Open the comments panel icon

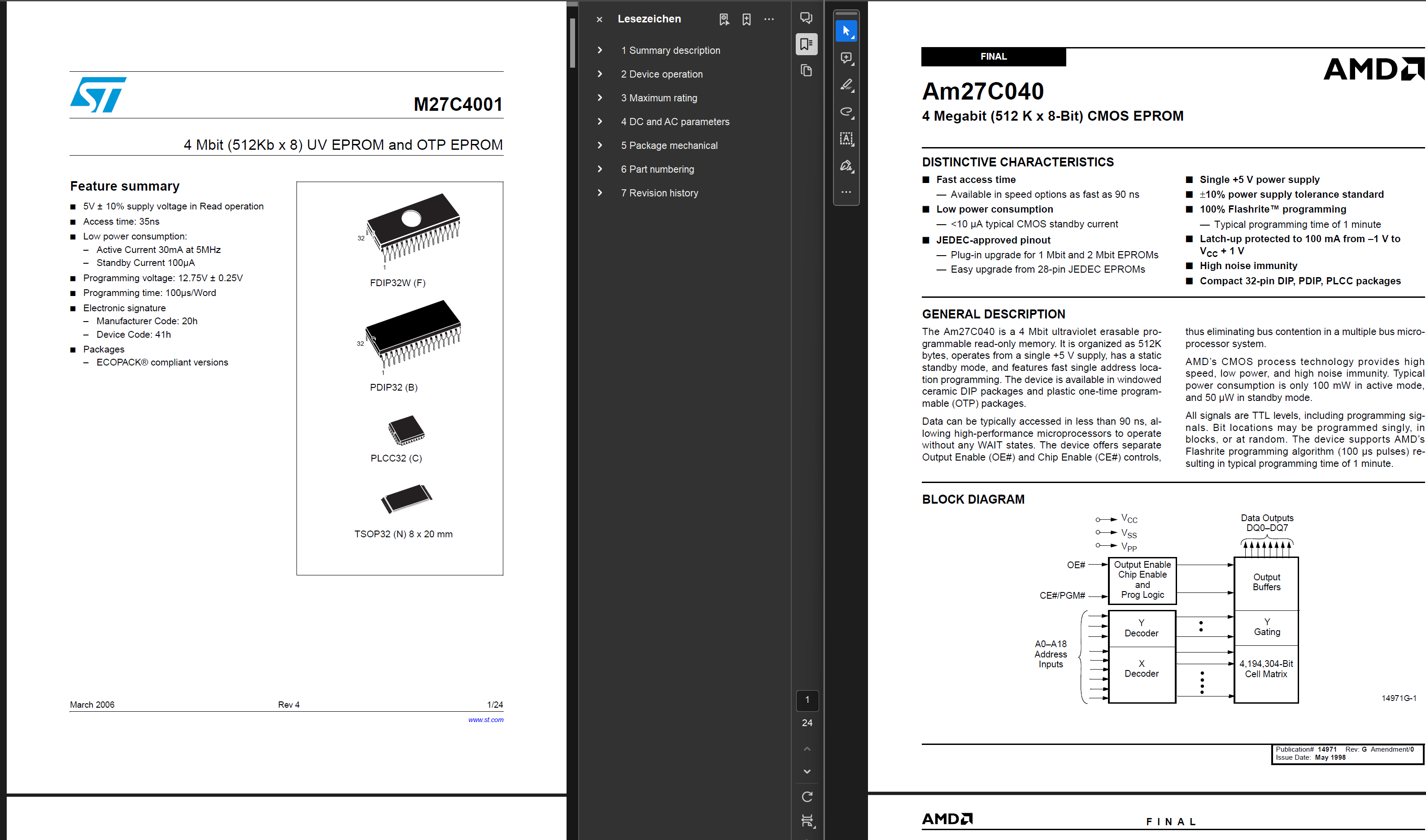pyautogui.click(x=806, y=18)
